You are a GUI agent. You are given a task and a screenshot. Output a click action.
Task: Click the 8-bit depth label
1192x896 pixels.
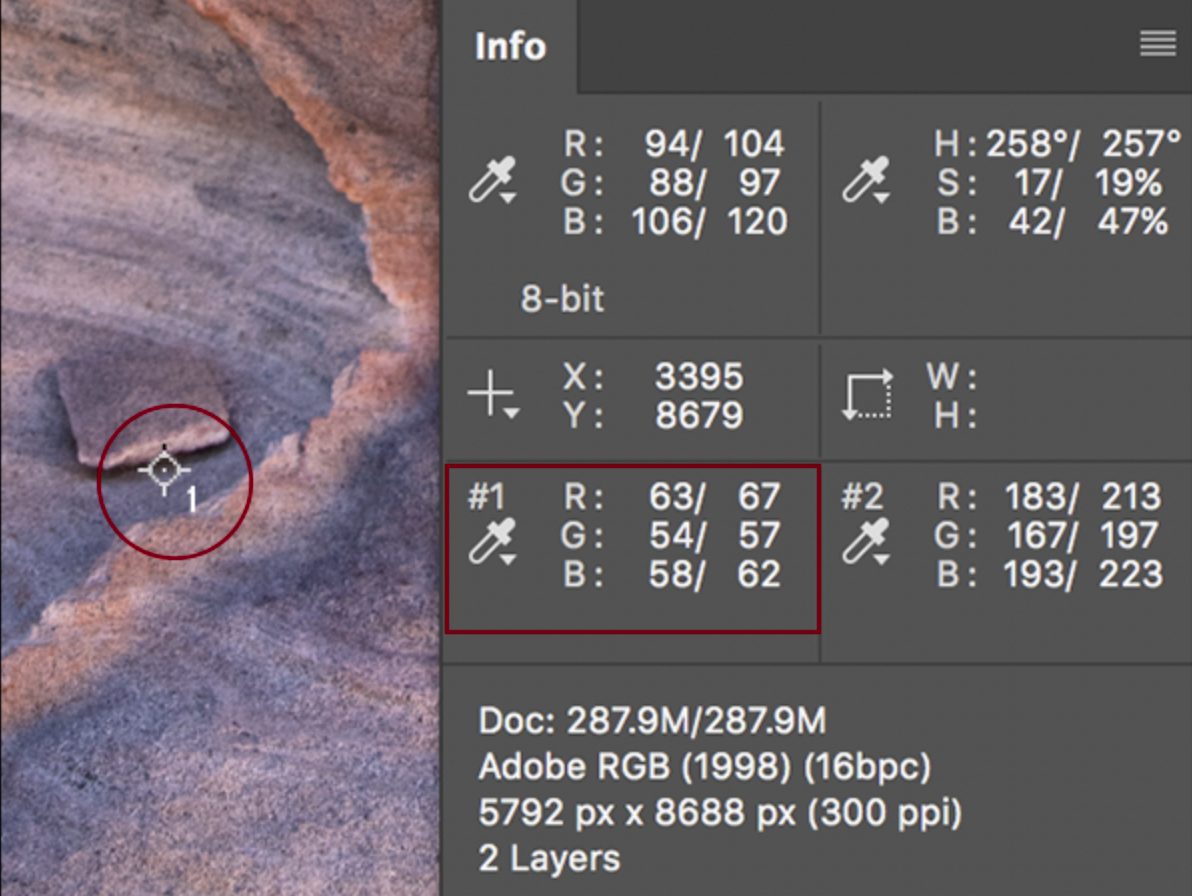point(562,299)
